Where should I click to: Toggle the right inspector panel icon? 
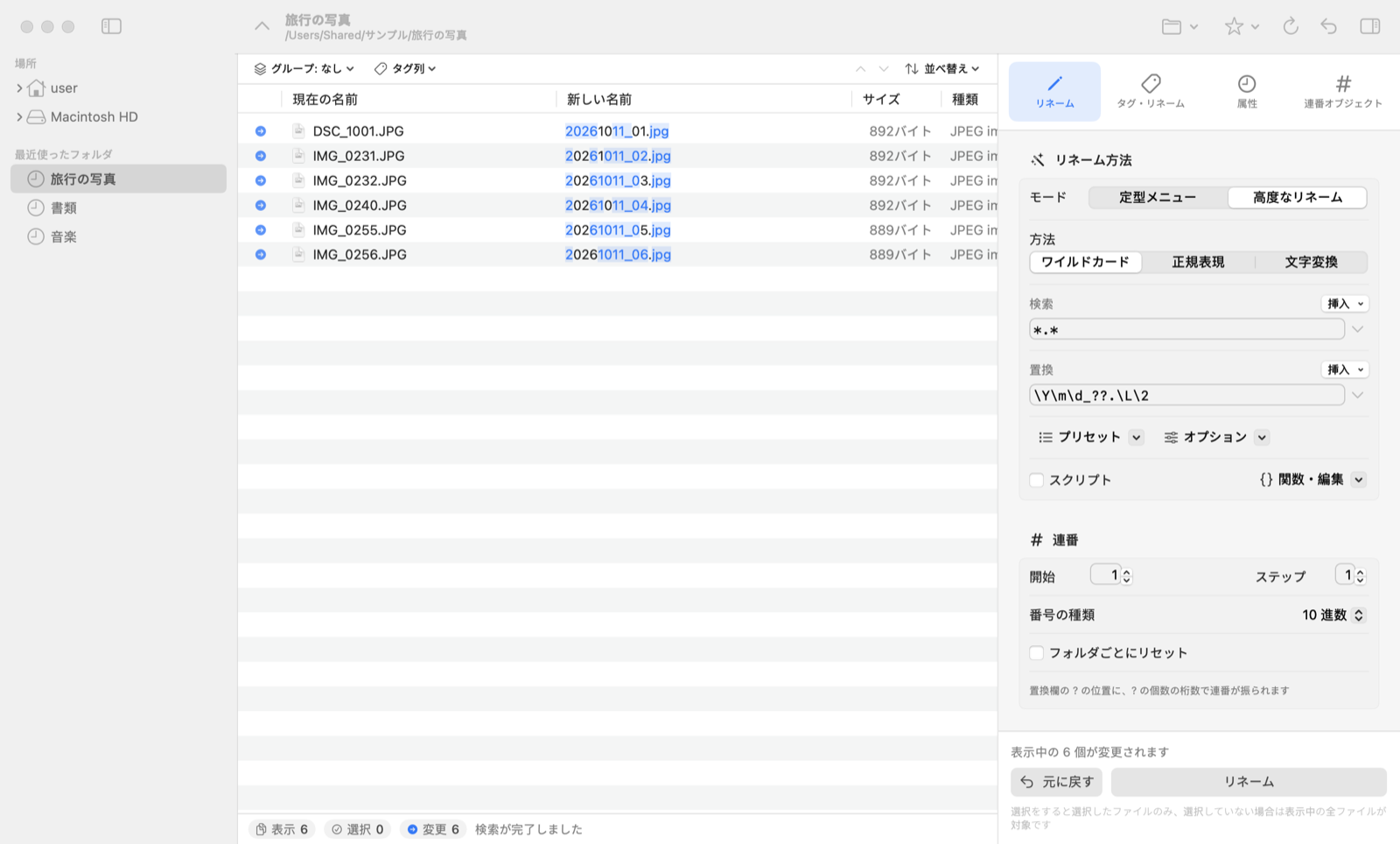[x=1370, y=26]
